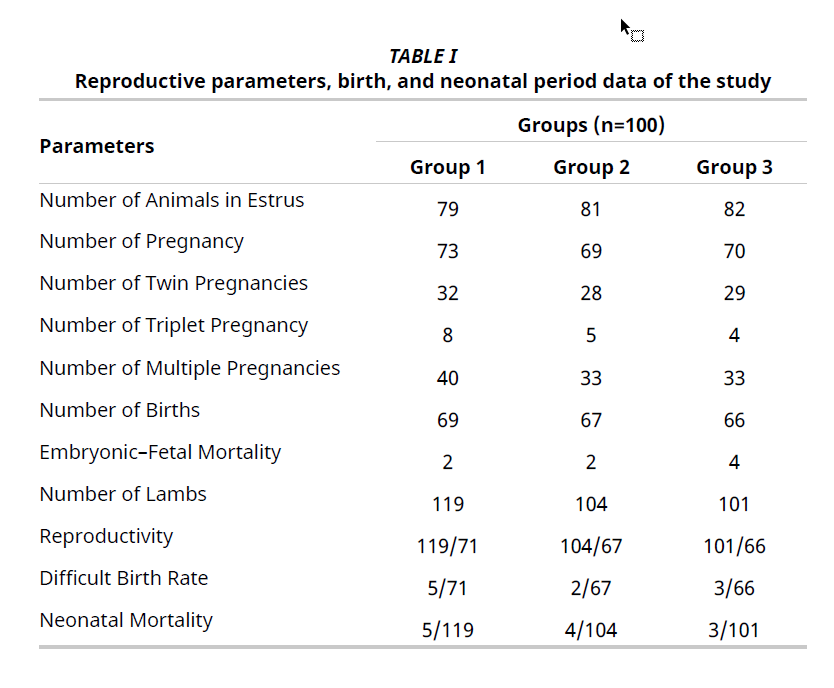Select the 'Parameters' column header
The image size is (834, 688).
click(97, 146)
